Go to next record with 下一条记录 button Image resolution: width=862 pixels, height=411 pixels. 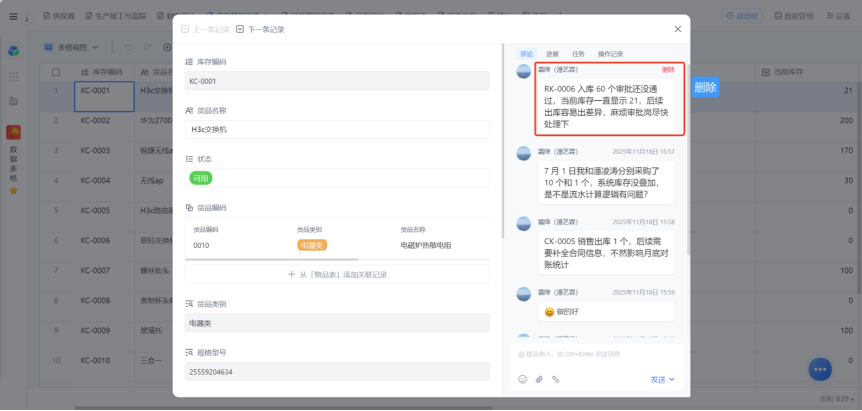(x=260, y=29)
